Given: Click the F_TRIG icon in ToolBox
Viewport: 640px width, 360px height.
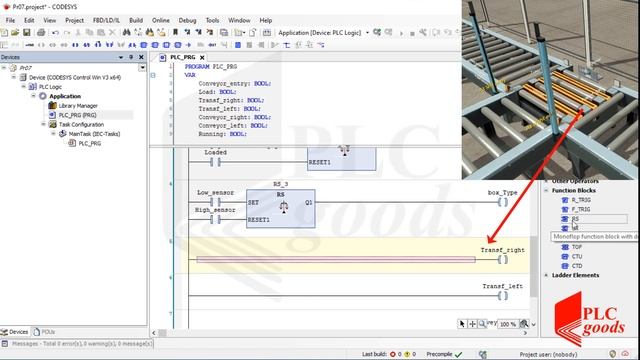Looking at the screenshot, I should [x=565, y=209].
